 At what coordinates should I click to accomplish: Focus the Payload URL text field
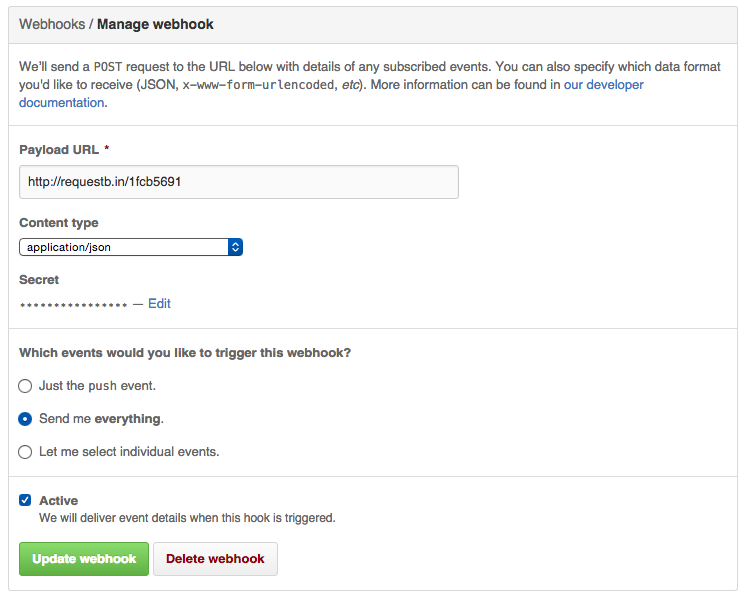click(238, 182)
